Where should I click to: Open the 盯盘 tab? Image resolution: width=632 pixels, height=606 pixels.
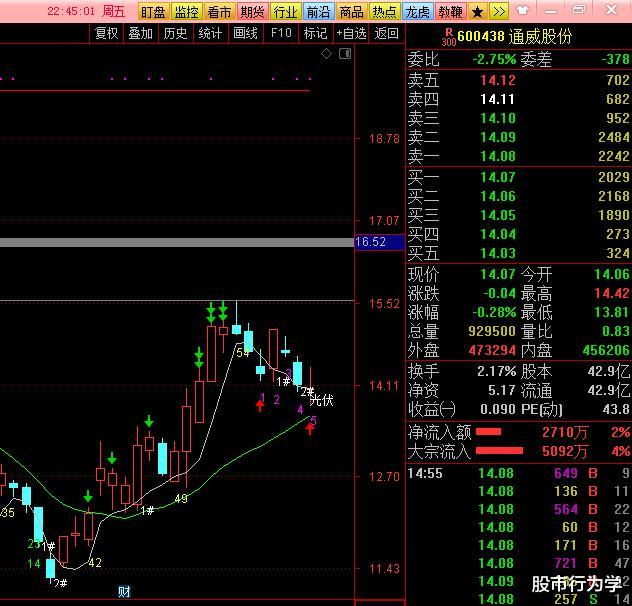pos(154,12)
